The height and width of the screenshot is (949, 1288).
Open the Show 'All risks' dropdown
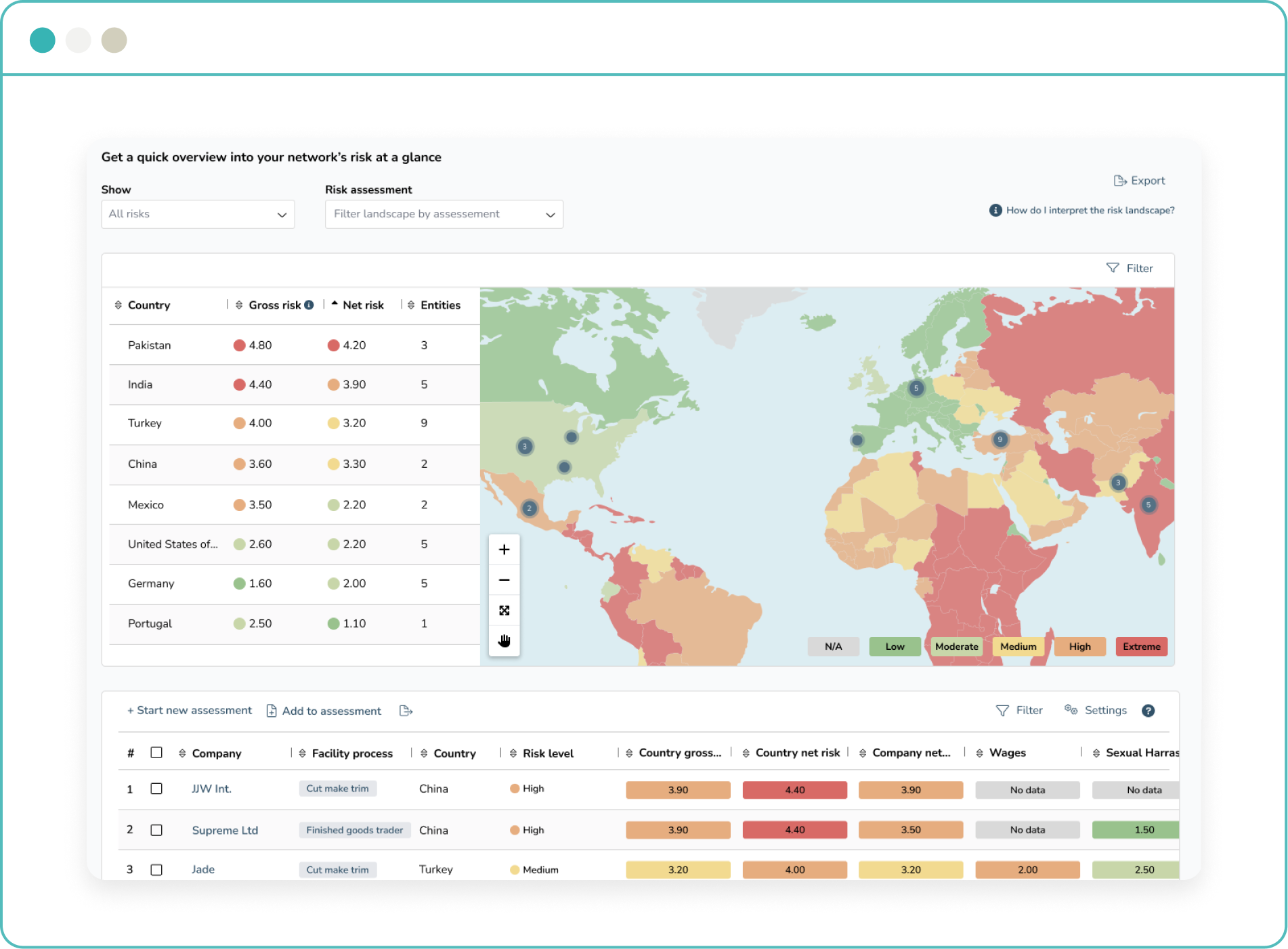click(198, 215)
